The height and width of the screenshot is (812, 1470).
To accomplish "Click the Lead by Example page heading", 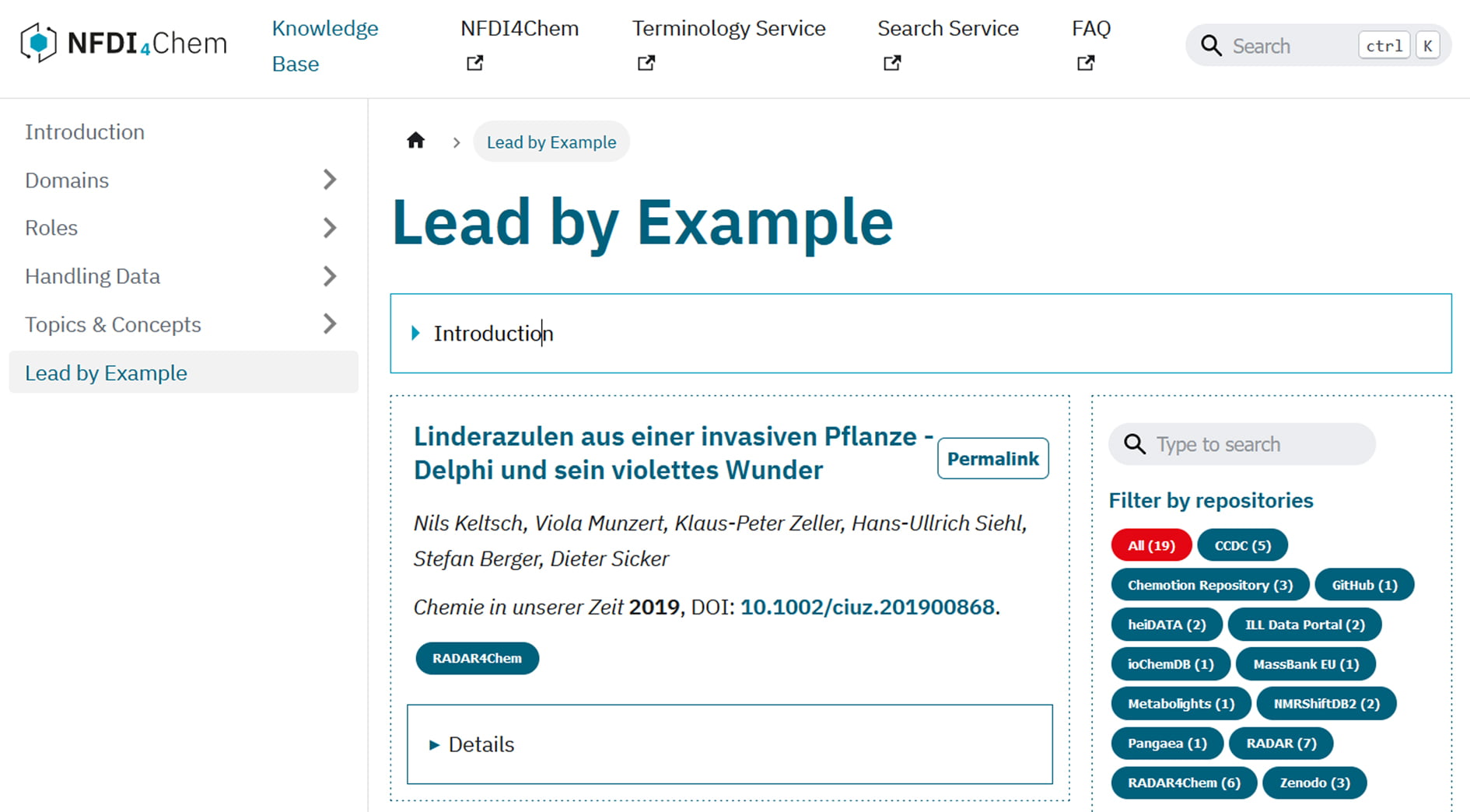I will (x=642, y=222).
